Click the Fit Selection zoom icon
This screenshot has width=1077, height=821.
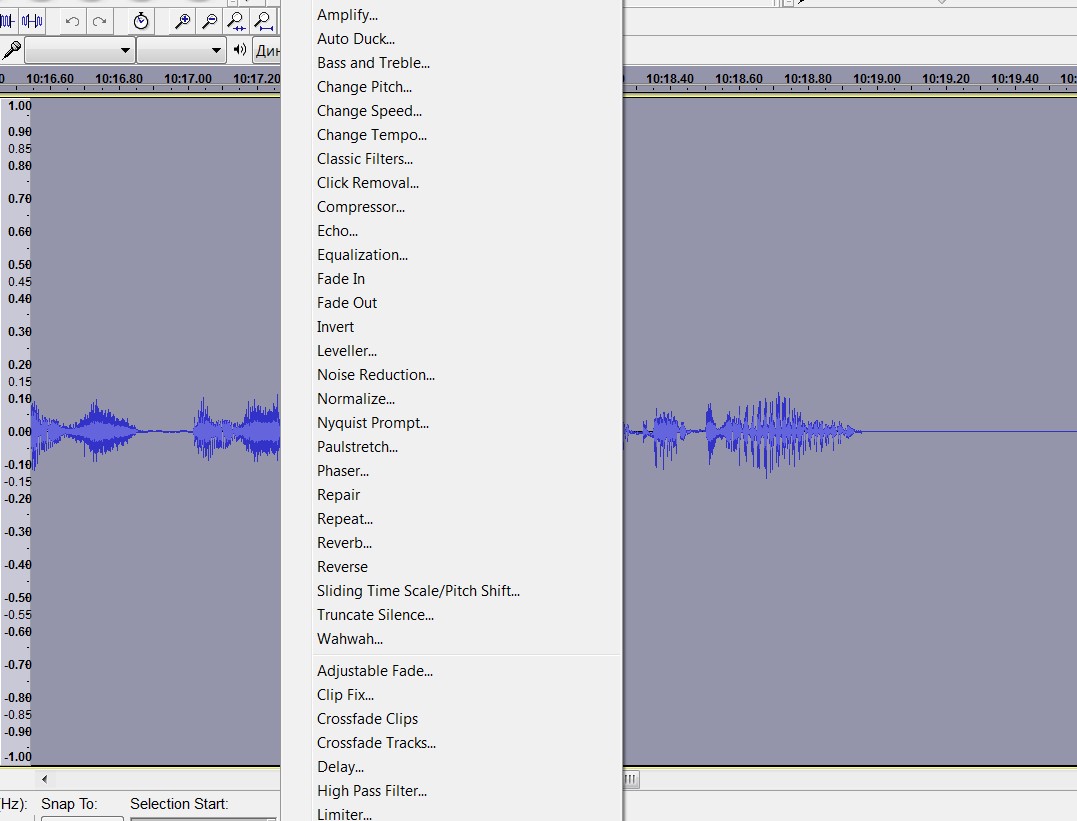[x=237, y=21]
